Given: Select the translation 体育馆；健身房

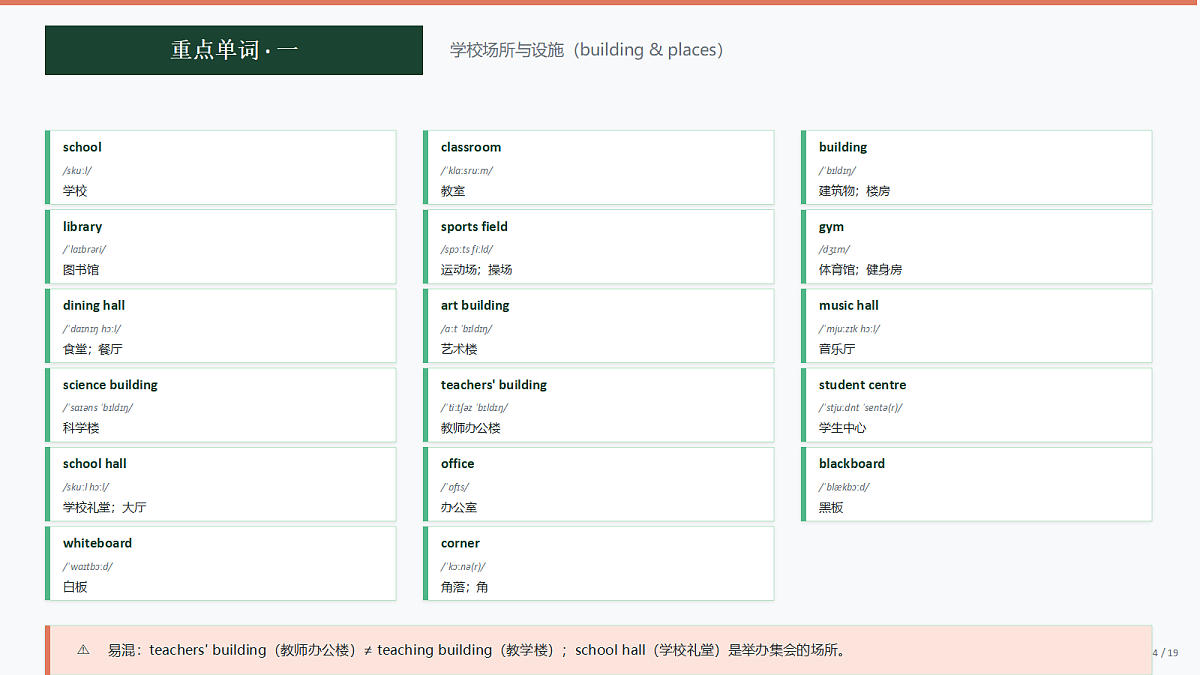Looking at the screenshot, I should (861, 270).
